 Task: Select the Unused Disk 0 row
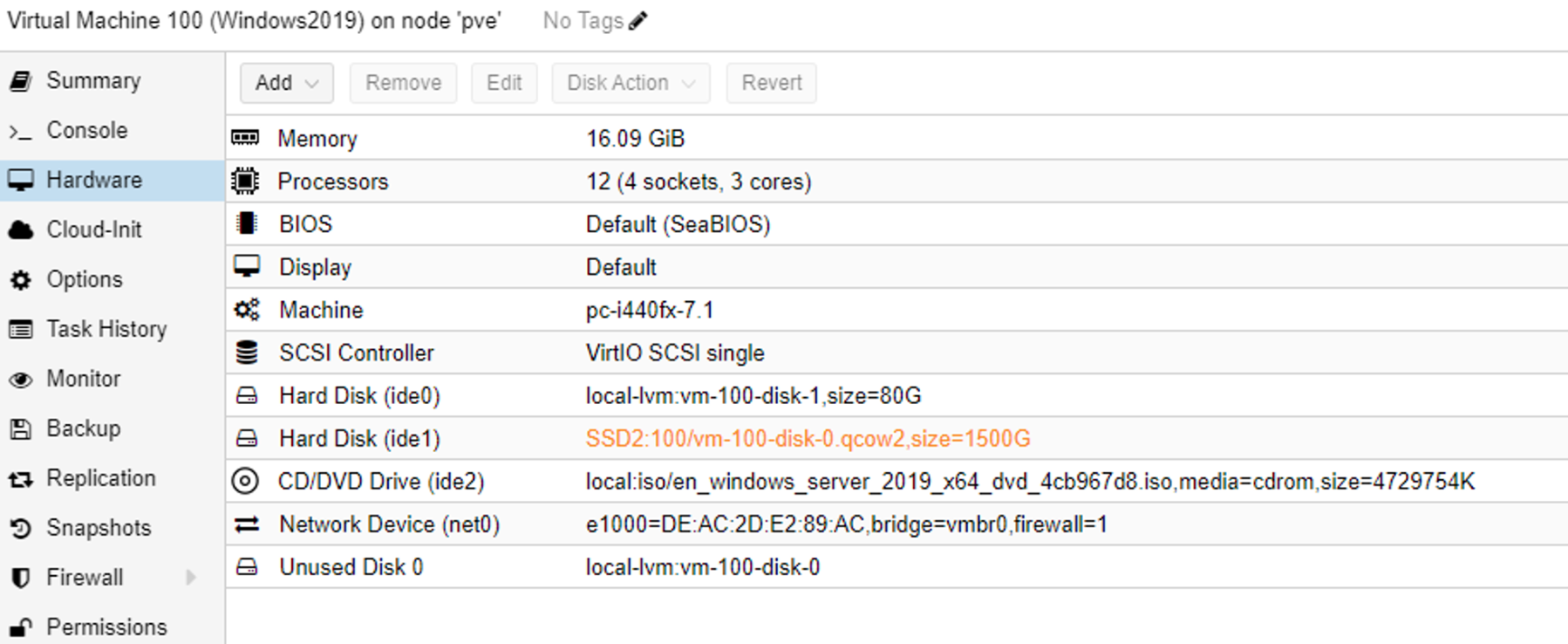(702, 567)
